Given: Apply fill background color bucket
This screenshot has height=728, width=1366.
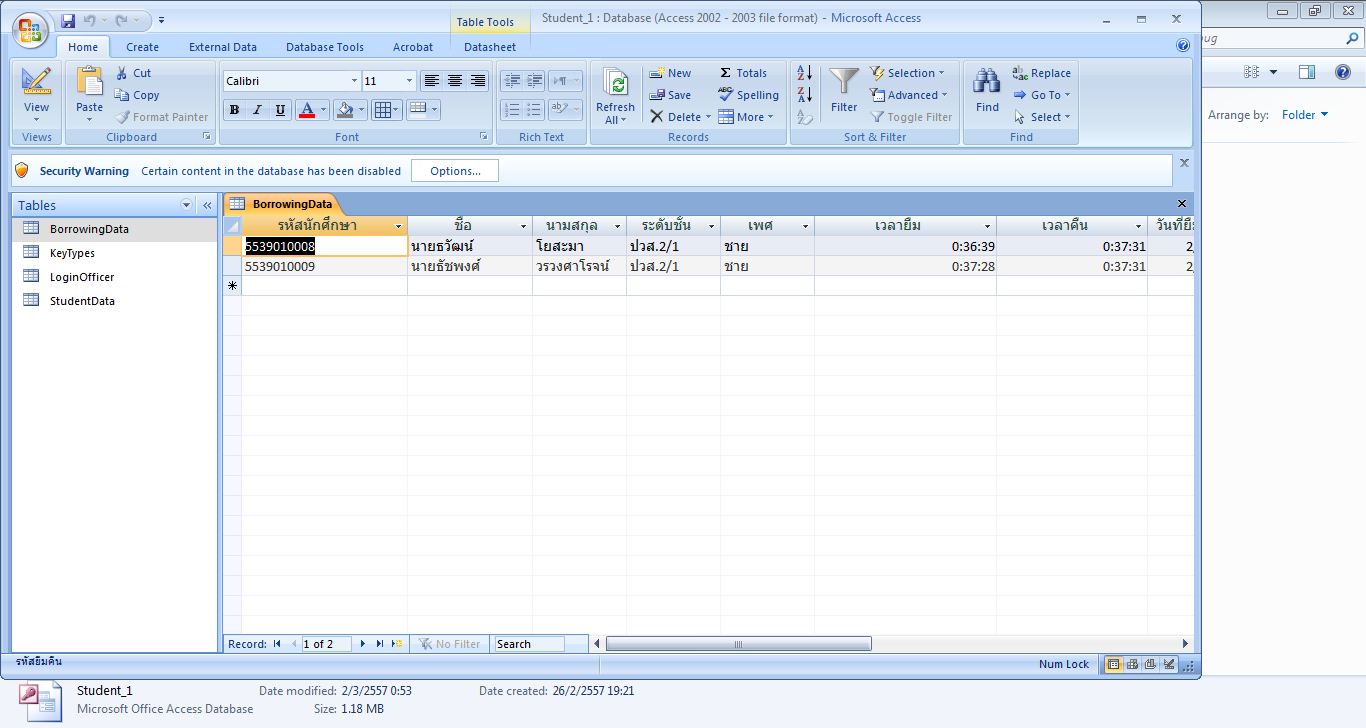Looking at the screenshot, I should point(344,110).
